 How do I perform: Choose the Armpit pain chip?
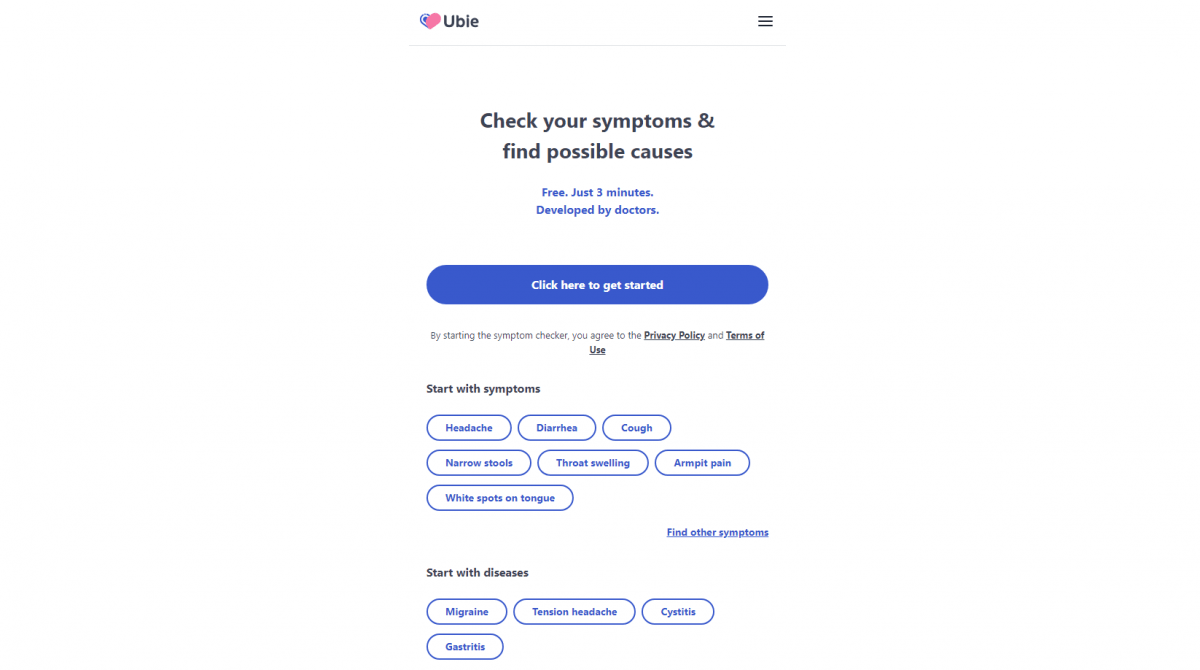(x=702, y=463)
